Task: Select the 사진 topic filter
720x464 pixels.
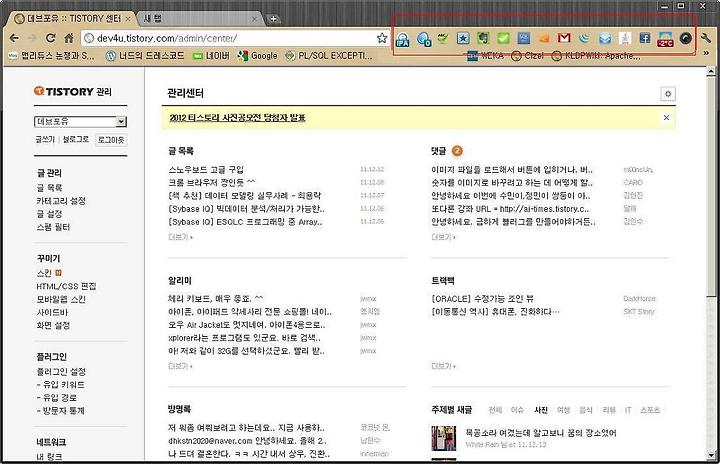Action: 541,410
